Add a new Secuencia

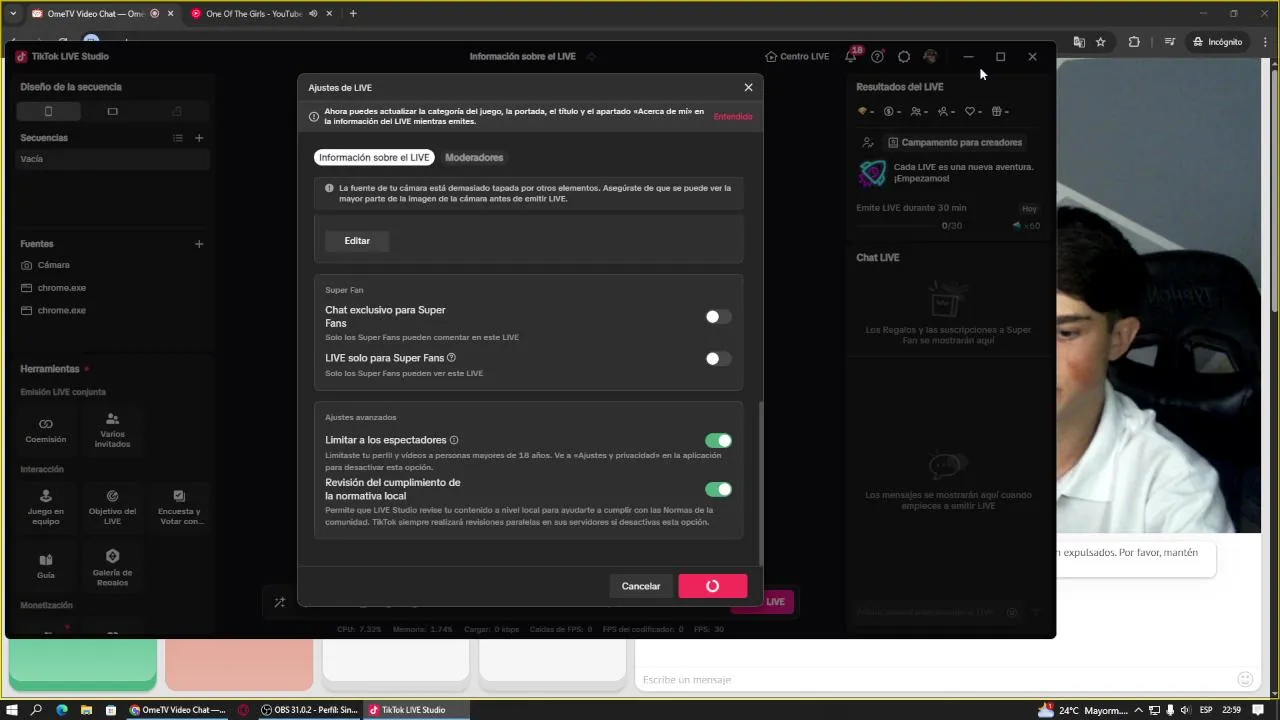pos(199,138)
